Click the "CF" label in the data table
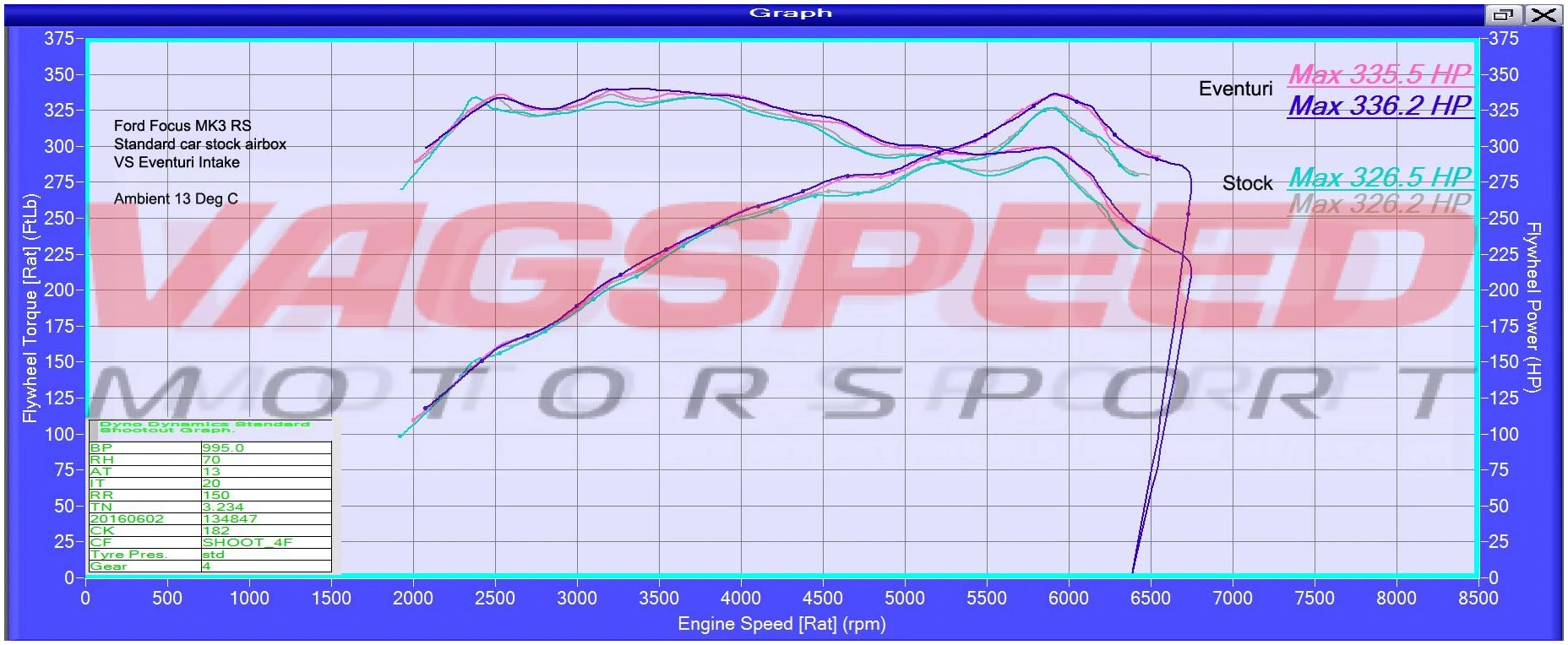This screenshot has height=645, width=1568. [x=101, y=543]
